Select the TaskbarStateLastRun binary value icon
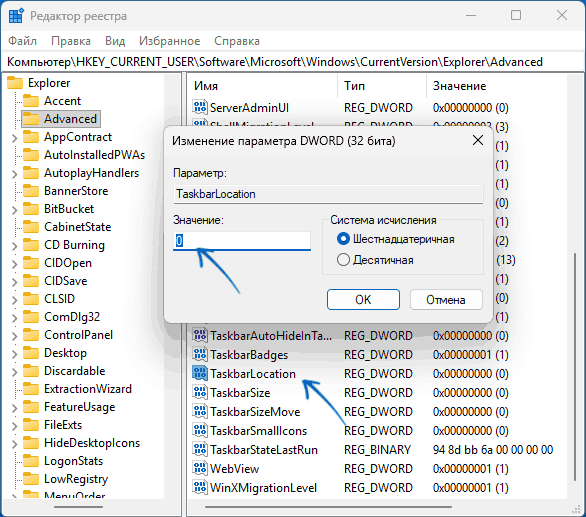This screenshot has width=586, height=517. [x=200, y=449]
